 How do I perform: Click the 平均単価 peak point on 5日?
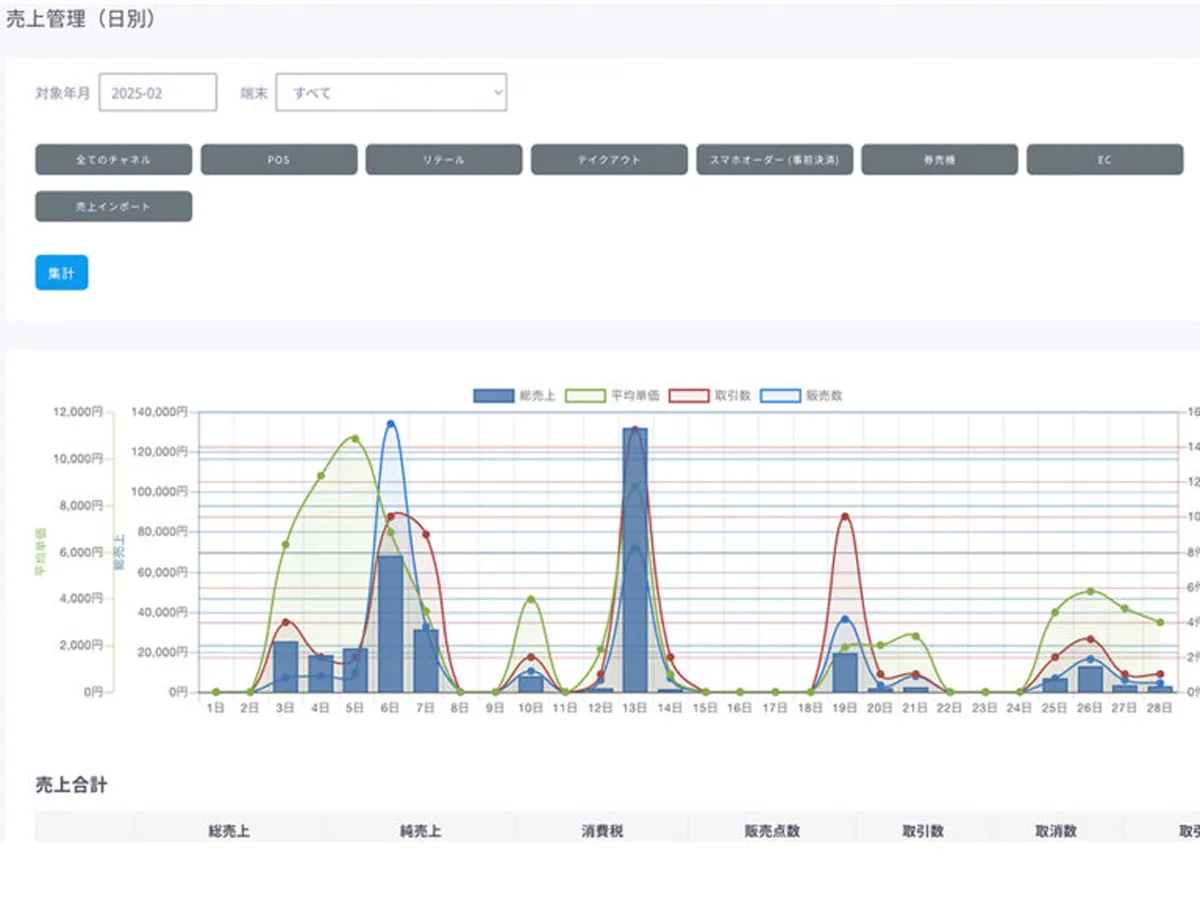(x=355, y=438)
